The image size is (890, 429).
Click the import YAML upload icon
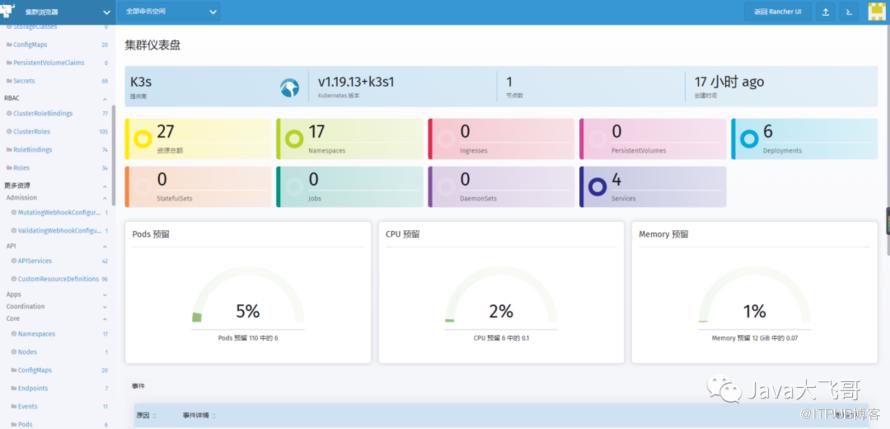825,12
